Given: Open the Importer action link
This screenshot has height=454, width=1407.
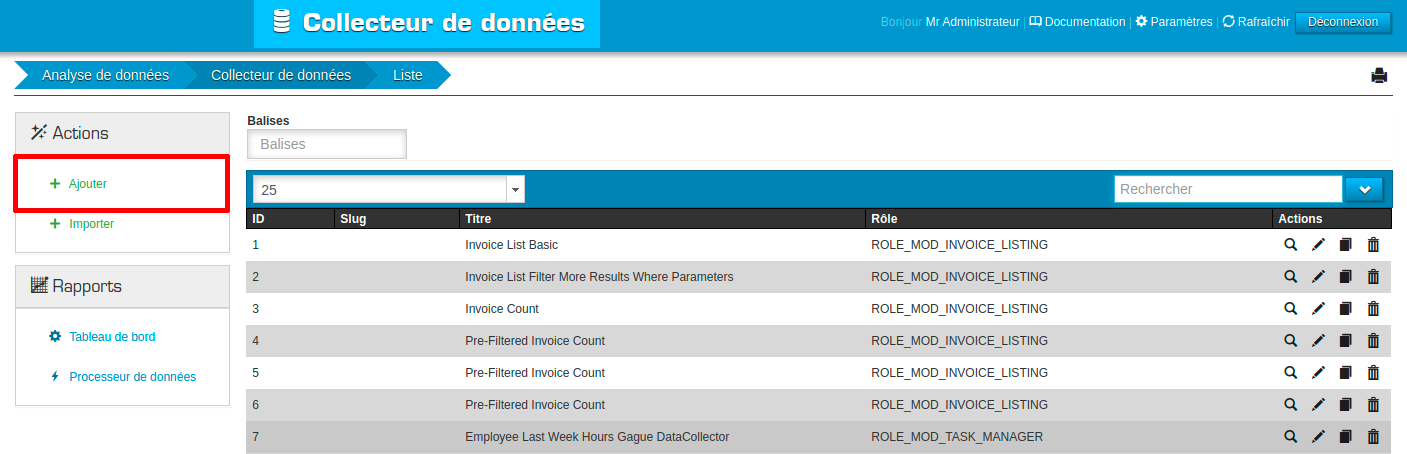Looking at the screenshot, I should pyautogui.click(x=91, y=224).
